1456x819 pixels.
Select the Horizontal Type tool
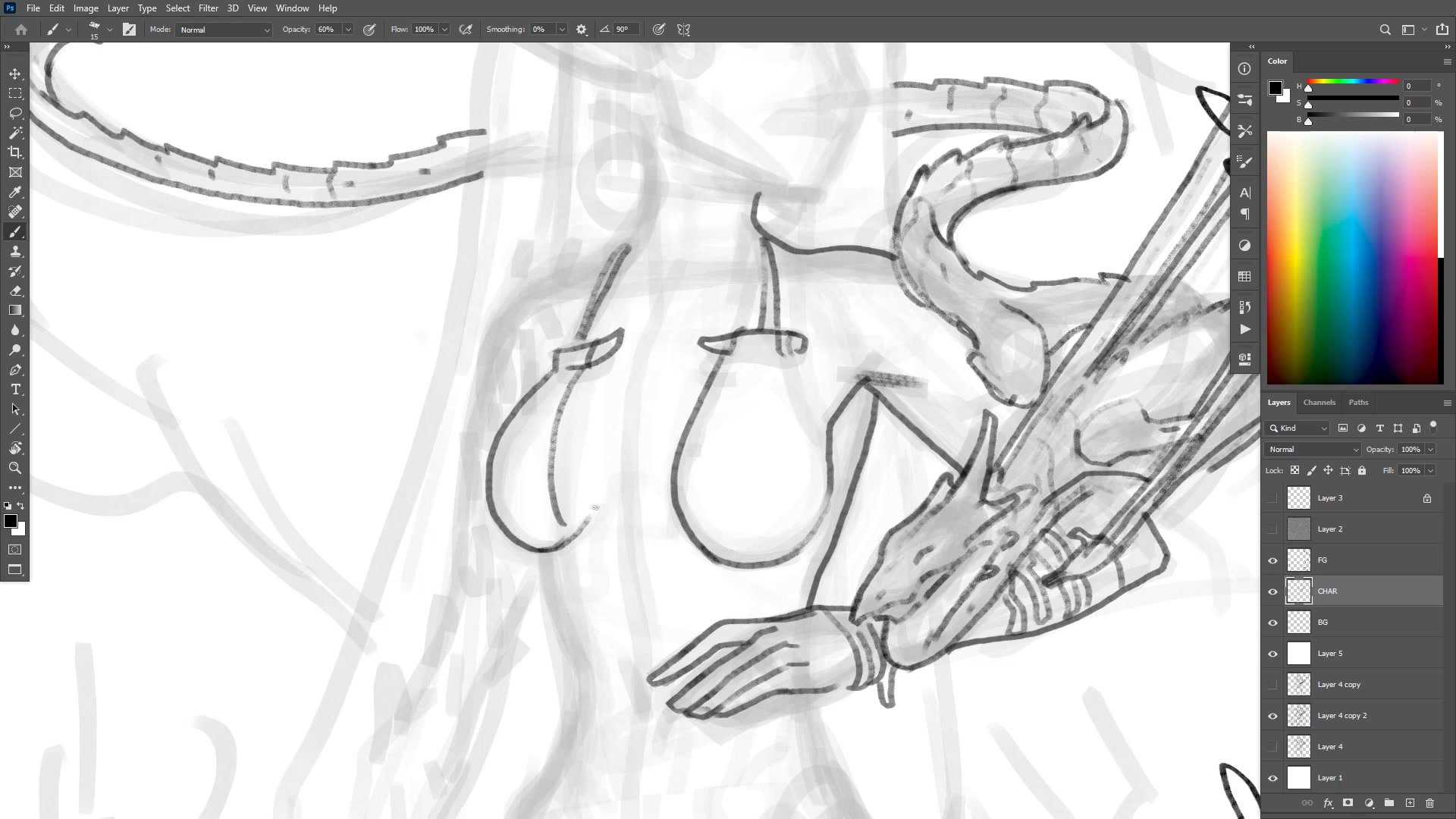pyautogui.click(x=15, y=389)
